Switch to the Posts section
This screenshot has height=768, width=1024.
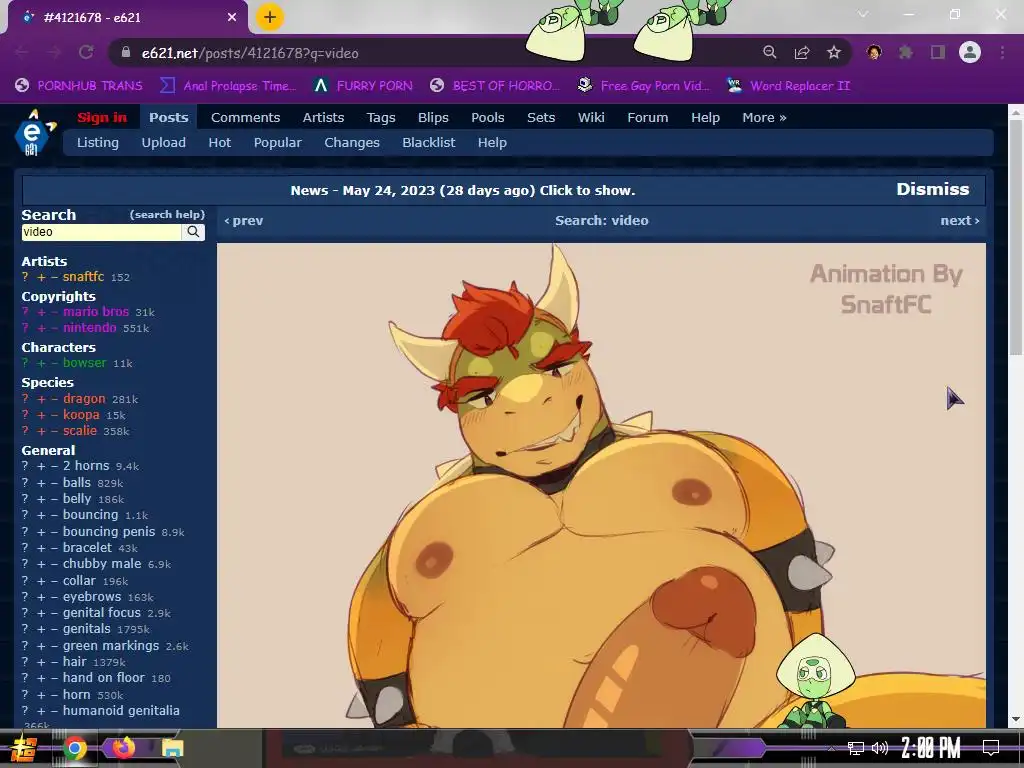(x=168, y=118)
